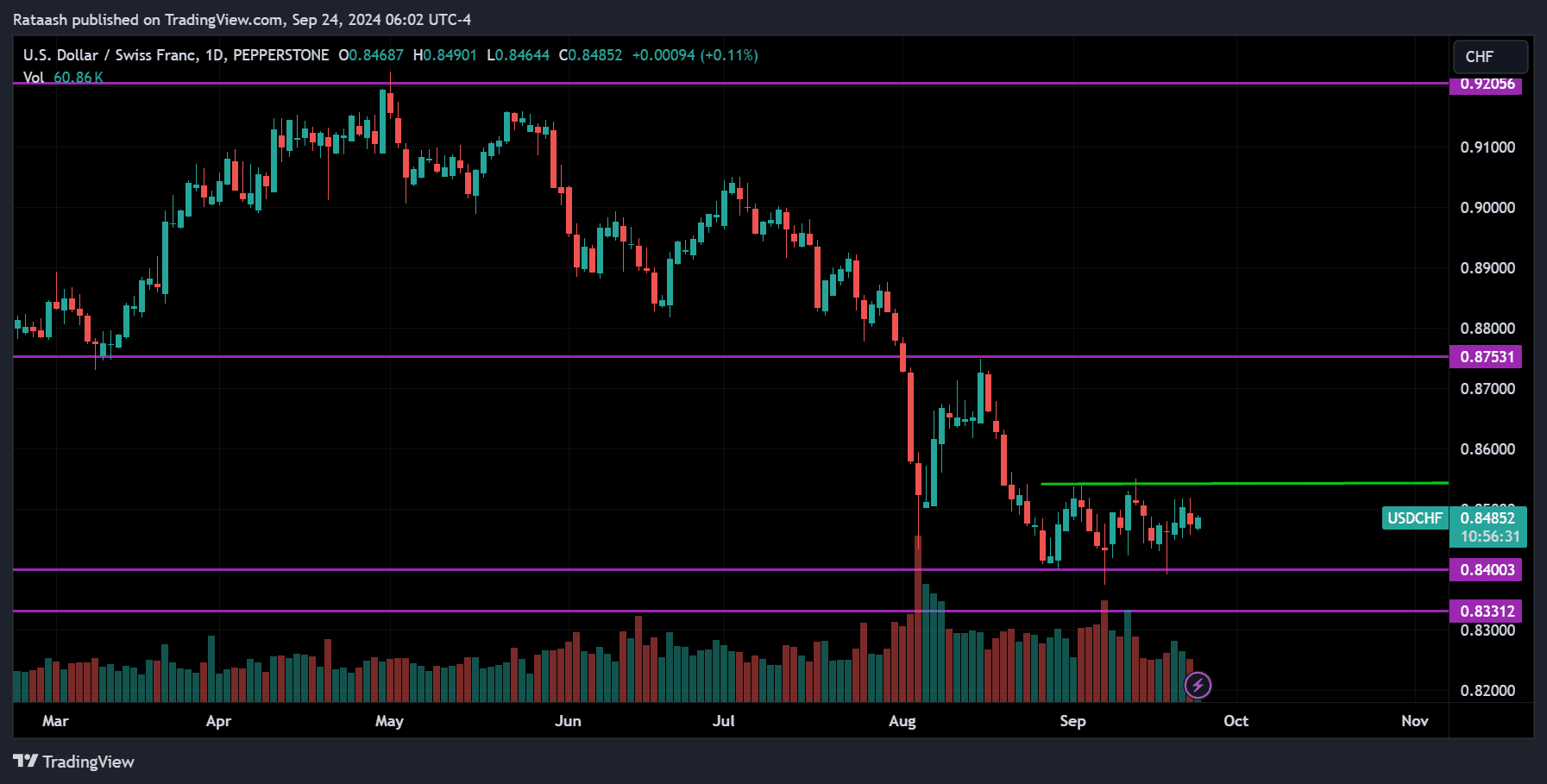The width and height of the screenshot is (1547, 784).
Task: Click the Sep label on time axis
Action: (x=1072, y=721)
